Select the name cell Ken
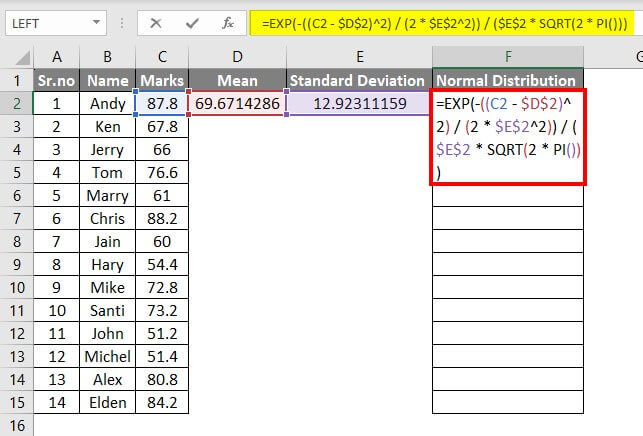This screenshot has width=643, height=436. click(107, 126)
